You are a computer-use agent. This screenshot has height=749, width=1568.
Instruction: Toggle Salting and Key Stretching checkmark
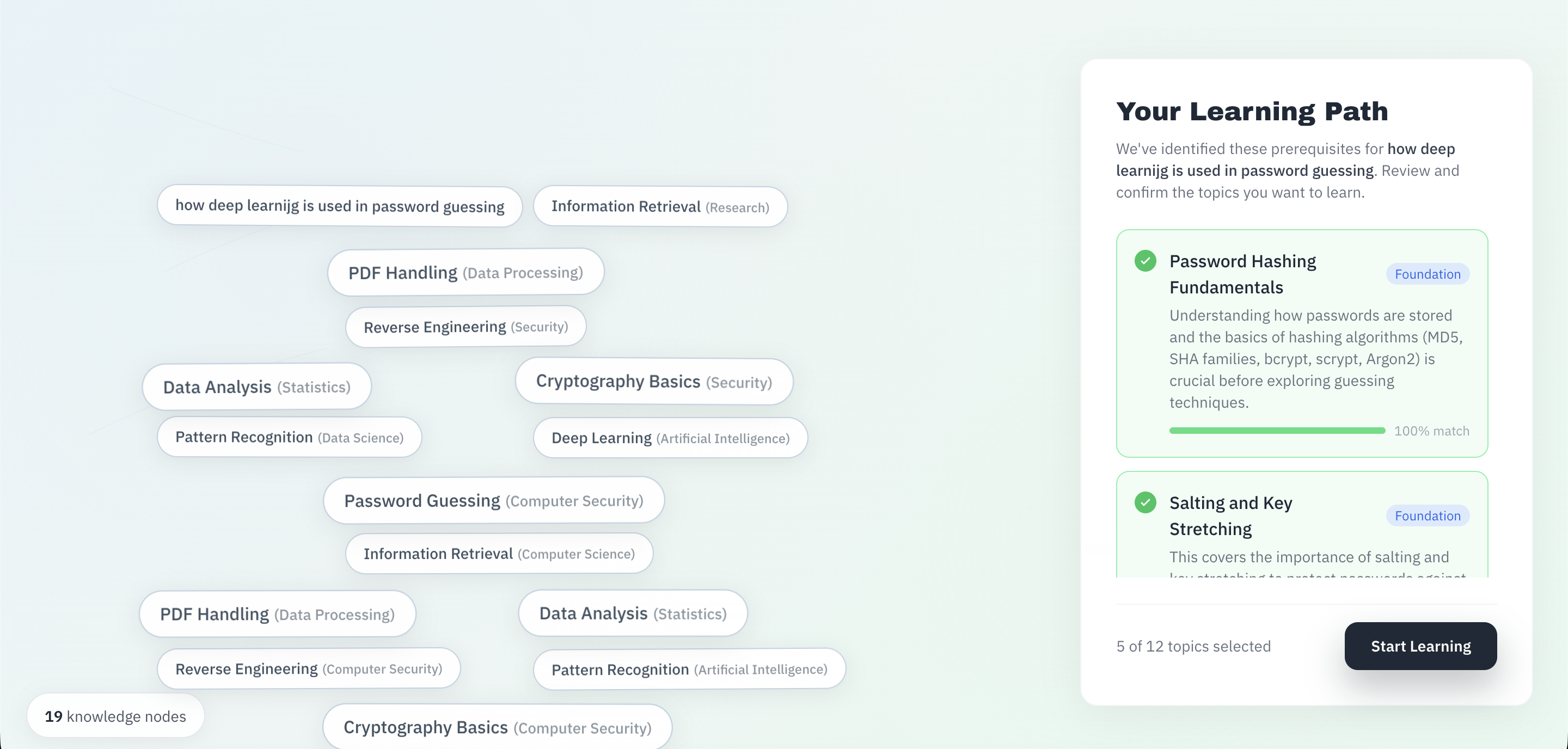[x=1145, y=502]
